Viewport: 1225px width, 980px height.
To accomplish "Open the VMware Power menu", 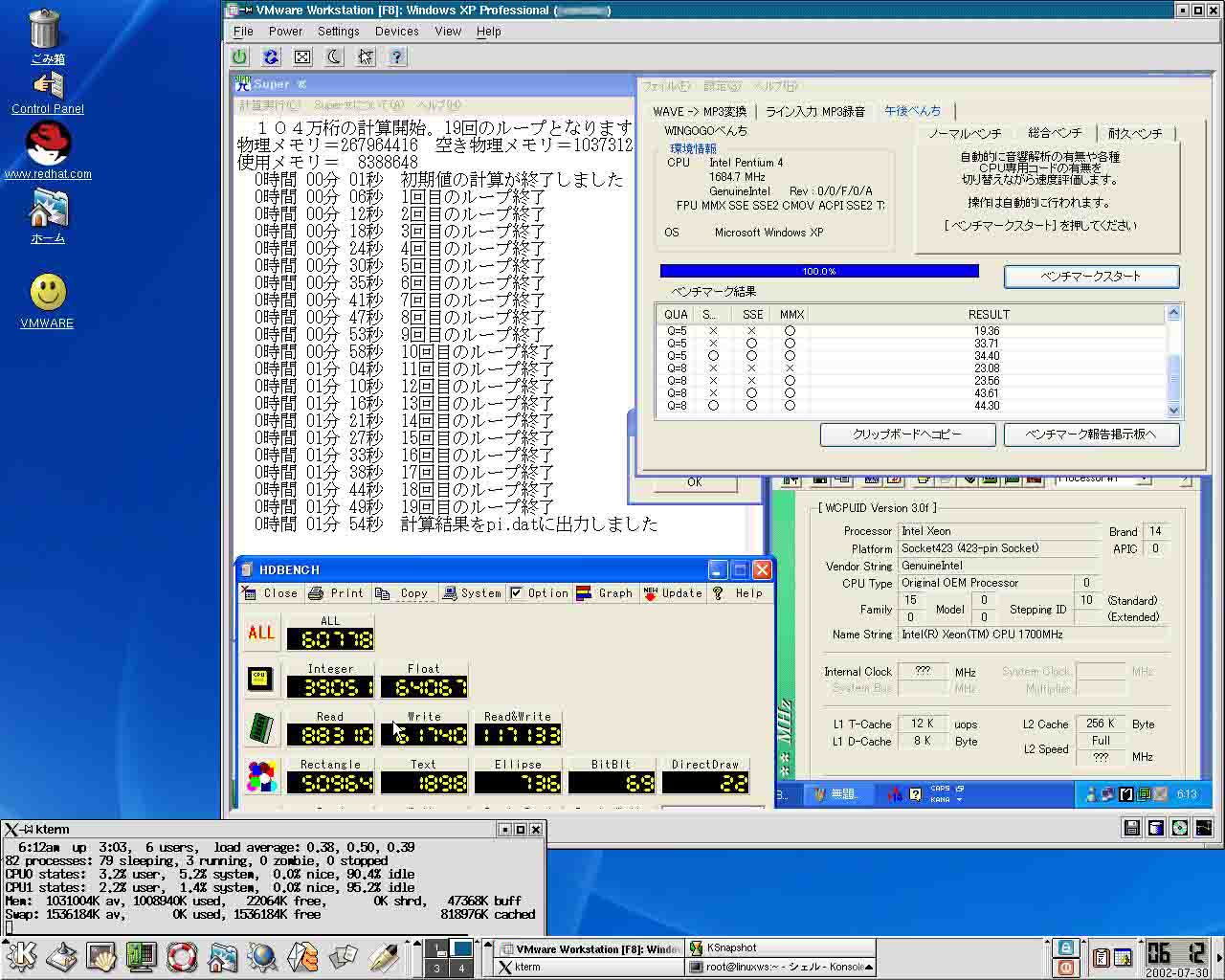I will pyautogui.click(x=286, y=32).
